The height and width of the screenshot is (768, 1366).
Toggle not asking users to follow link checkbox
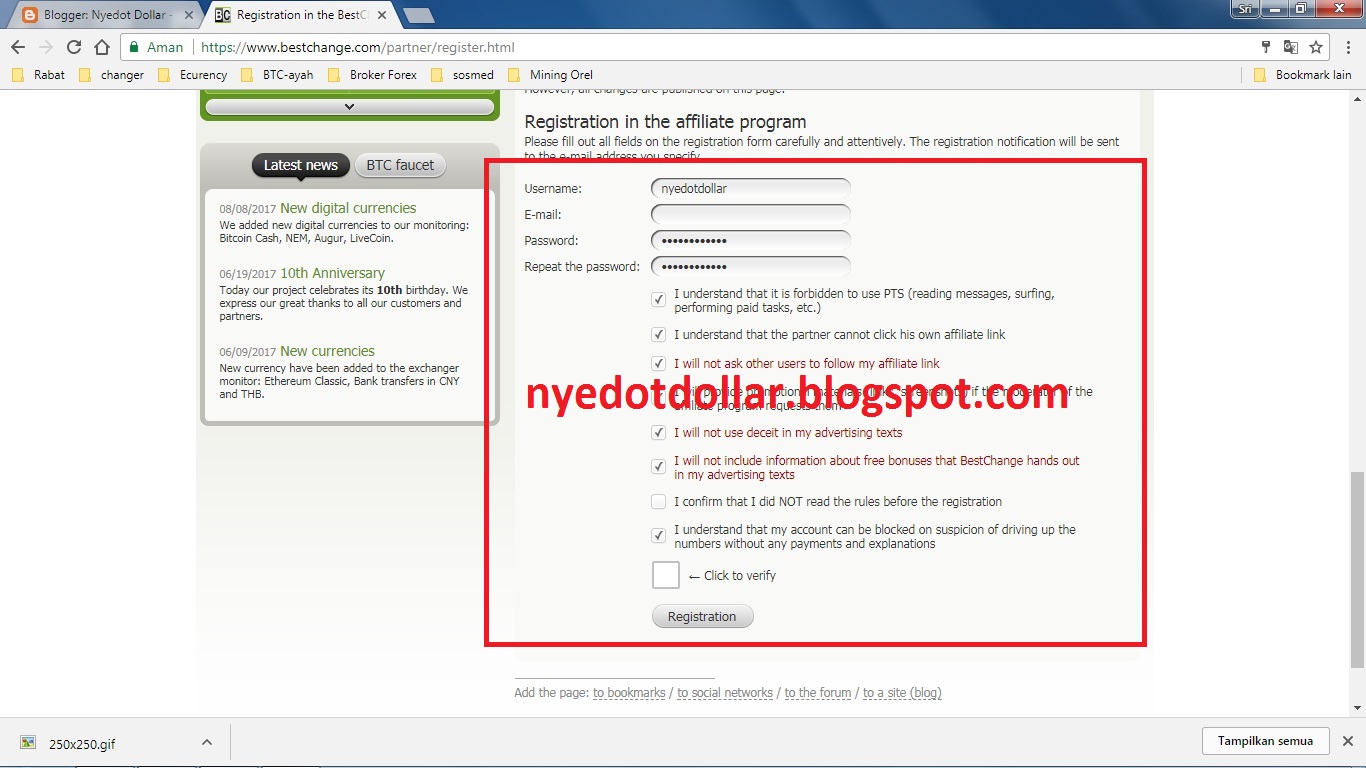(x=658, y=363)
